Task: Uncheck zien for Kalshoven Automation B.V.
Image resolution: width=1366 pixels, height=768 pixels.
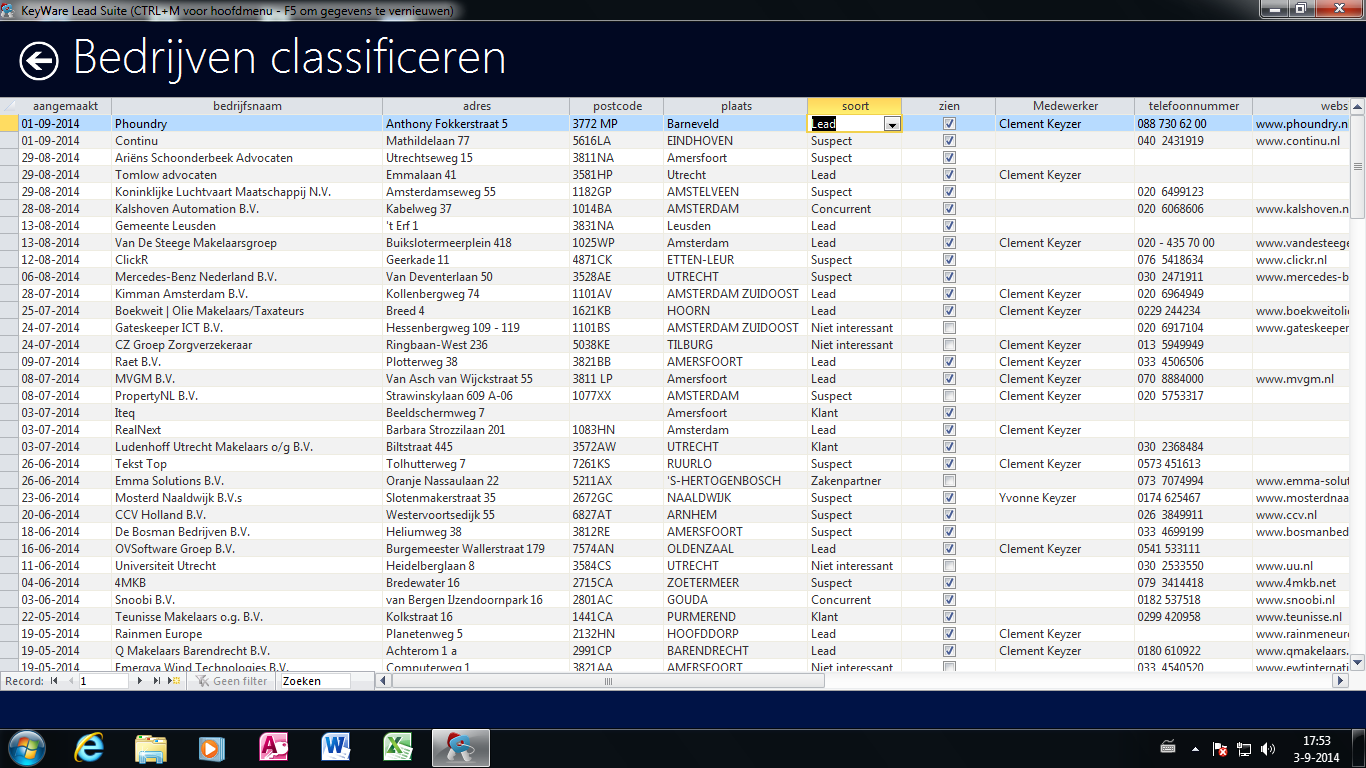Action: tap(949, 209)
